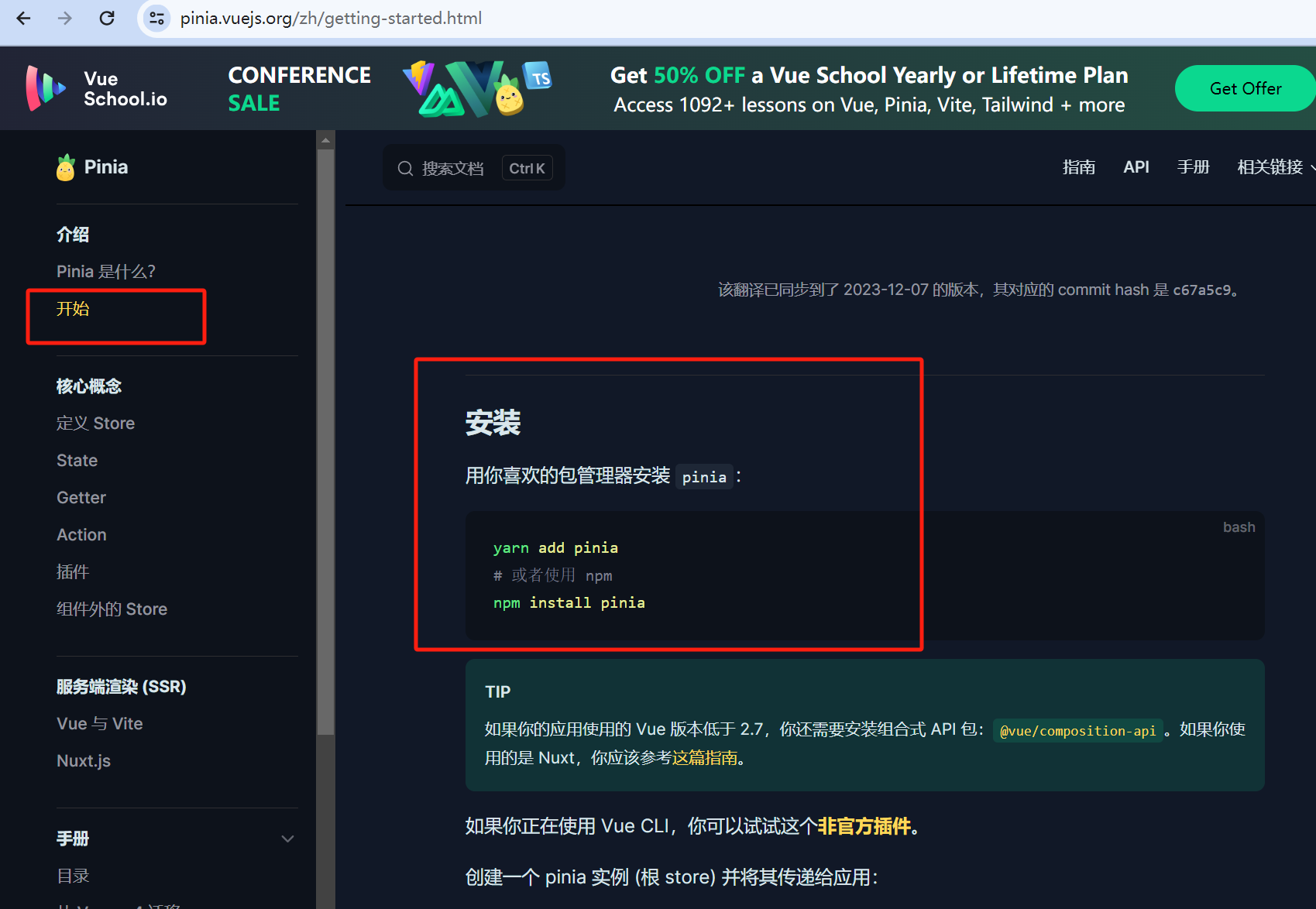Switch to the API section

click(1136, 166)
